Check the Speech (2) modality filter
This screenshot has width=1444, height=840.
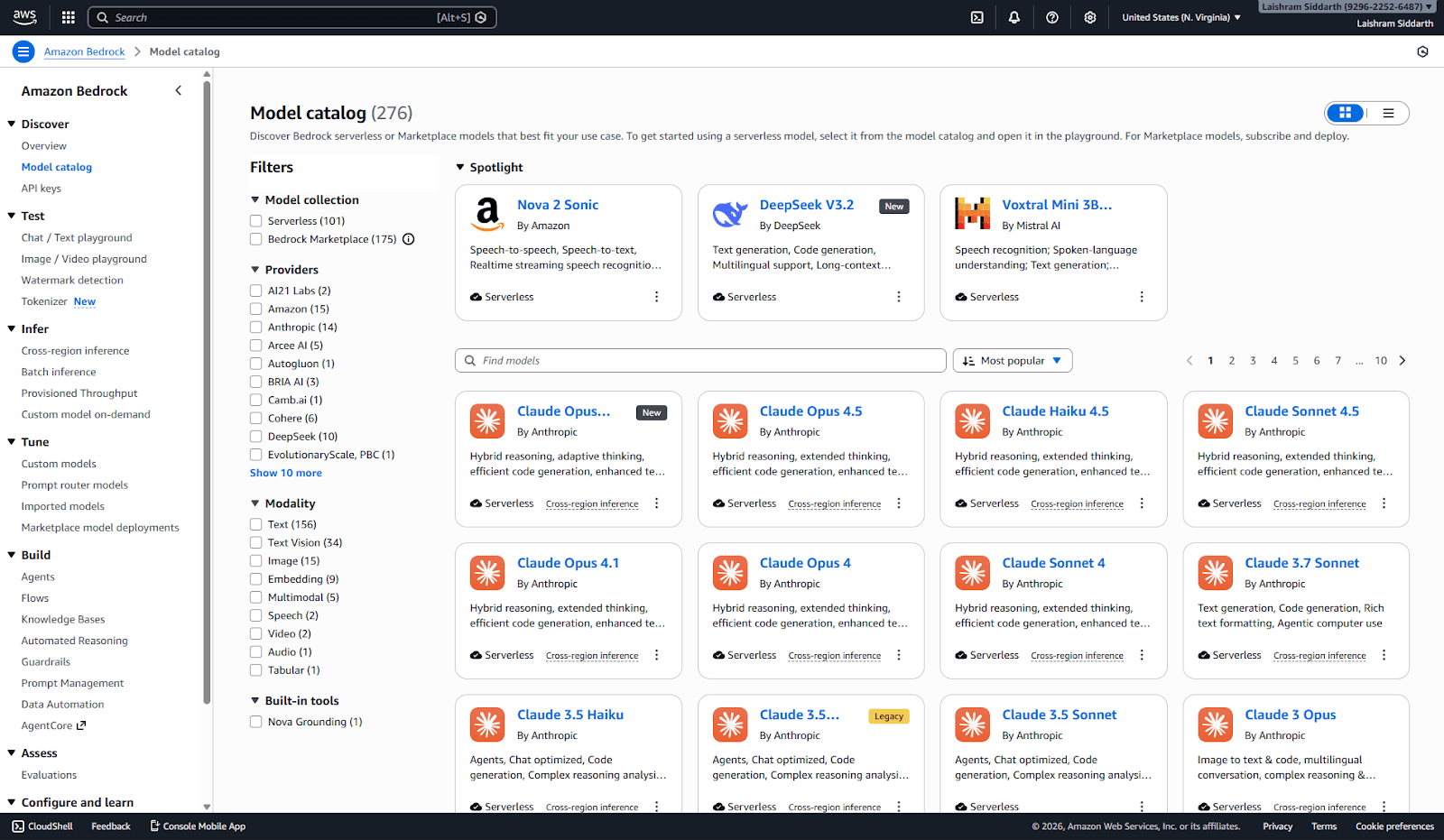[x=256, y=615]
